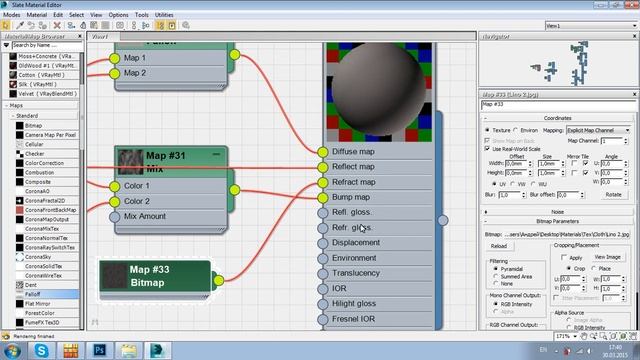Select the VW coordinate radio button
This screenshot has height=360, width=640.
pos(513,184)
